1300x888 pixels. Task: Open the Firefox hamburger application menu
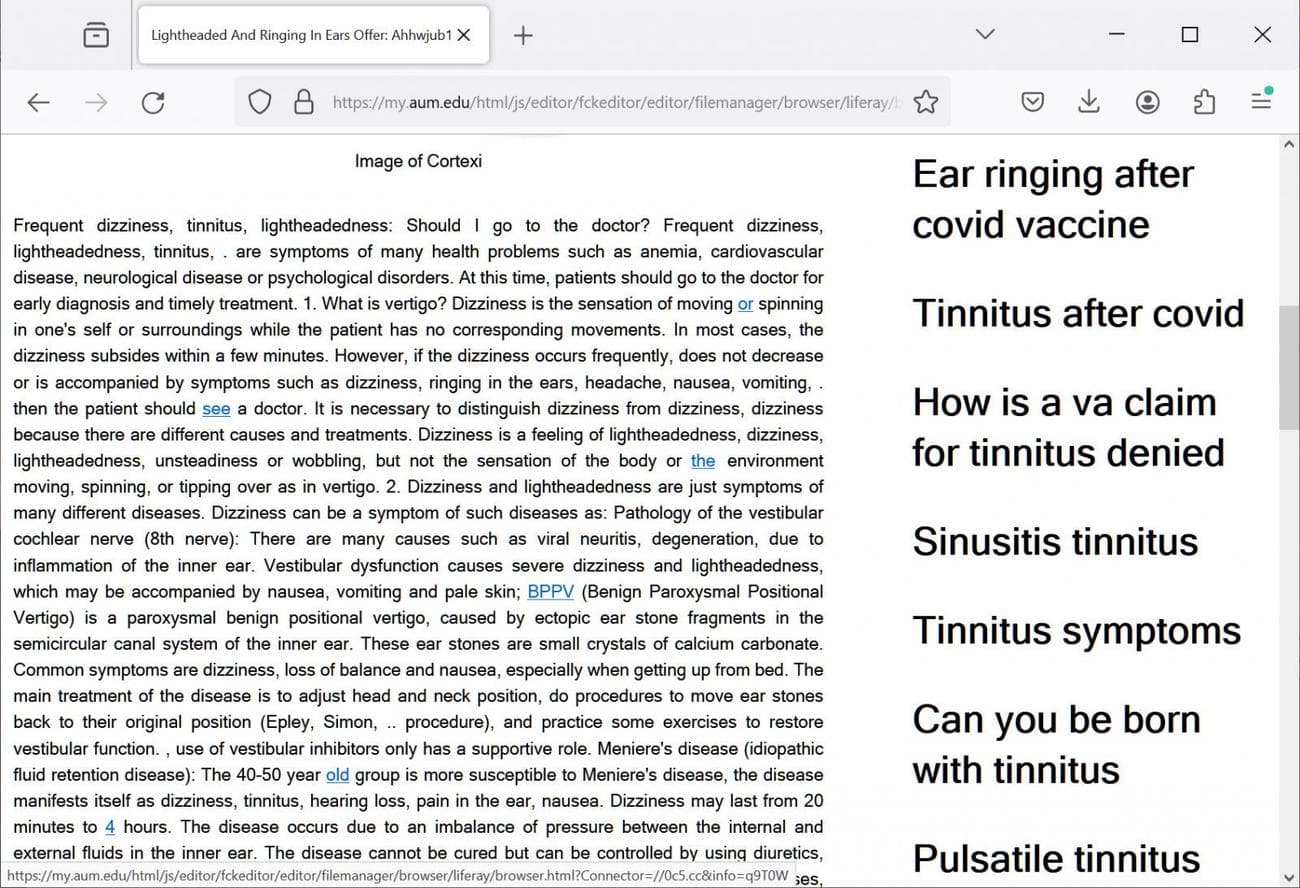(1260, 102)
